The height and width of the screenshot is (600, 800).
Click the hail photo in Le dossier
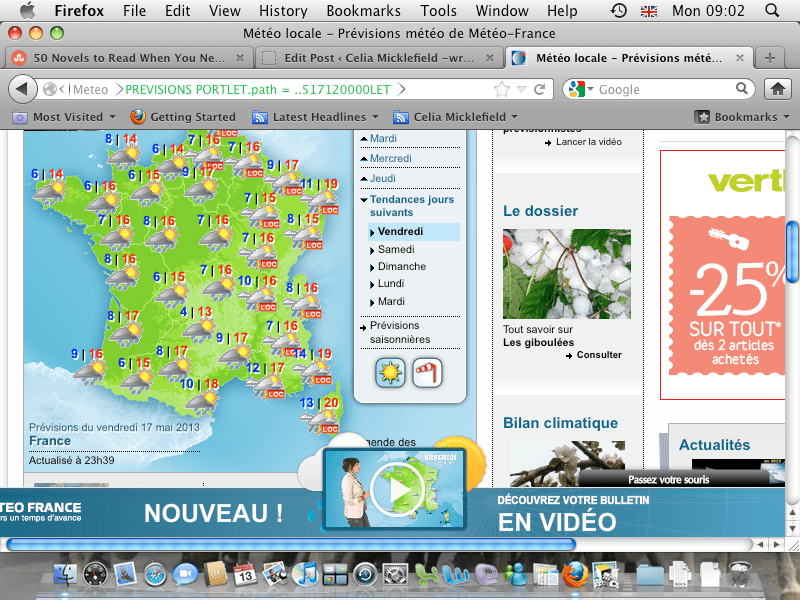[x=567, y=274]
